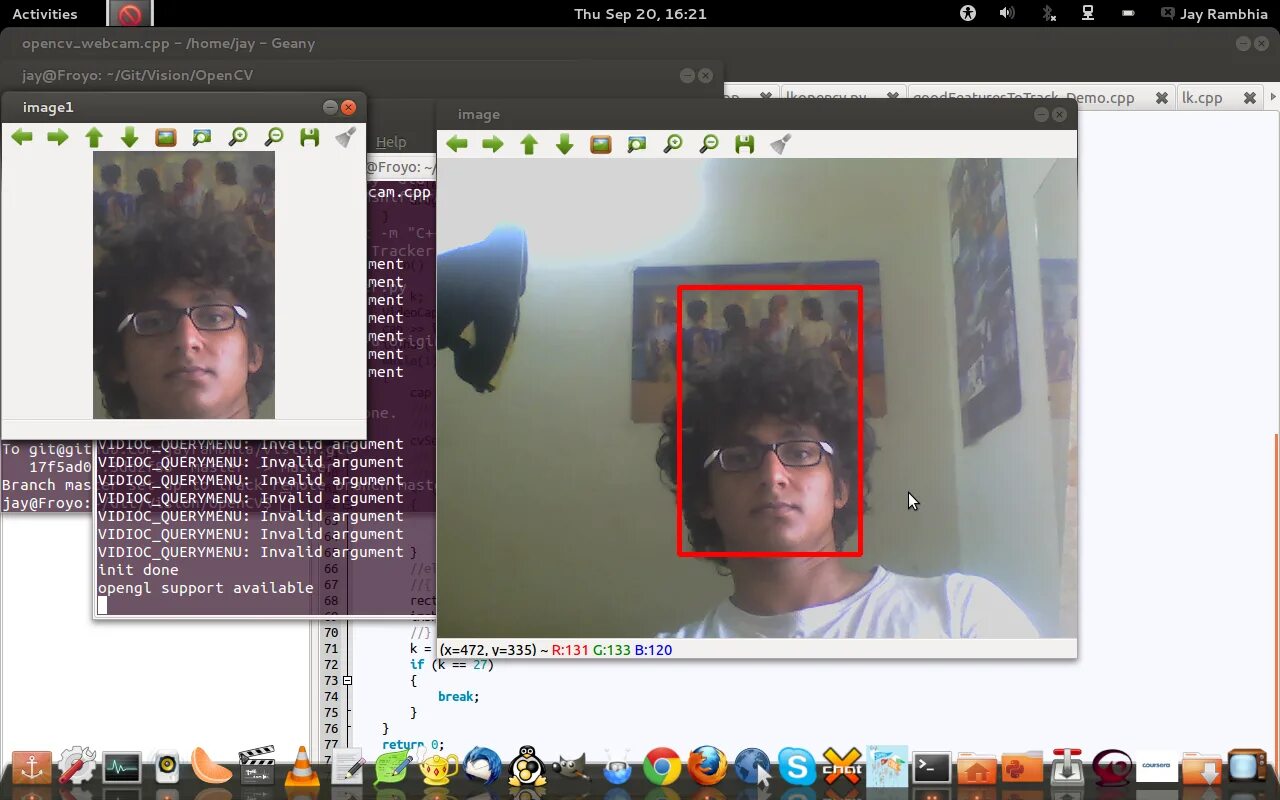Open Downloads folder in the dock
Viewport: 1280px width, 800px height.
(1201, 767)
